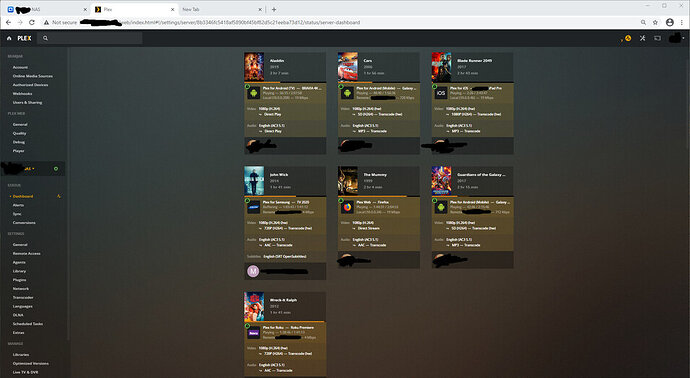Viewport: 690px width, 378px height.
Task: Click the Plex search field
Action: [x=91, y=38]
